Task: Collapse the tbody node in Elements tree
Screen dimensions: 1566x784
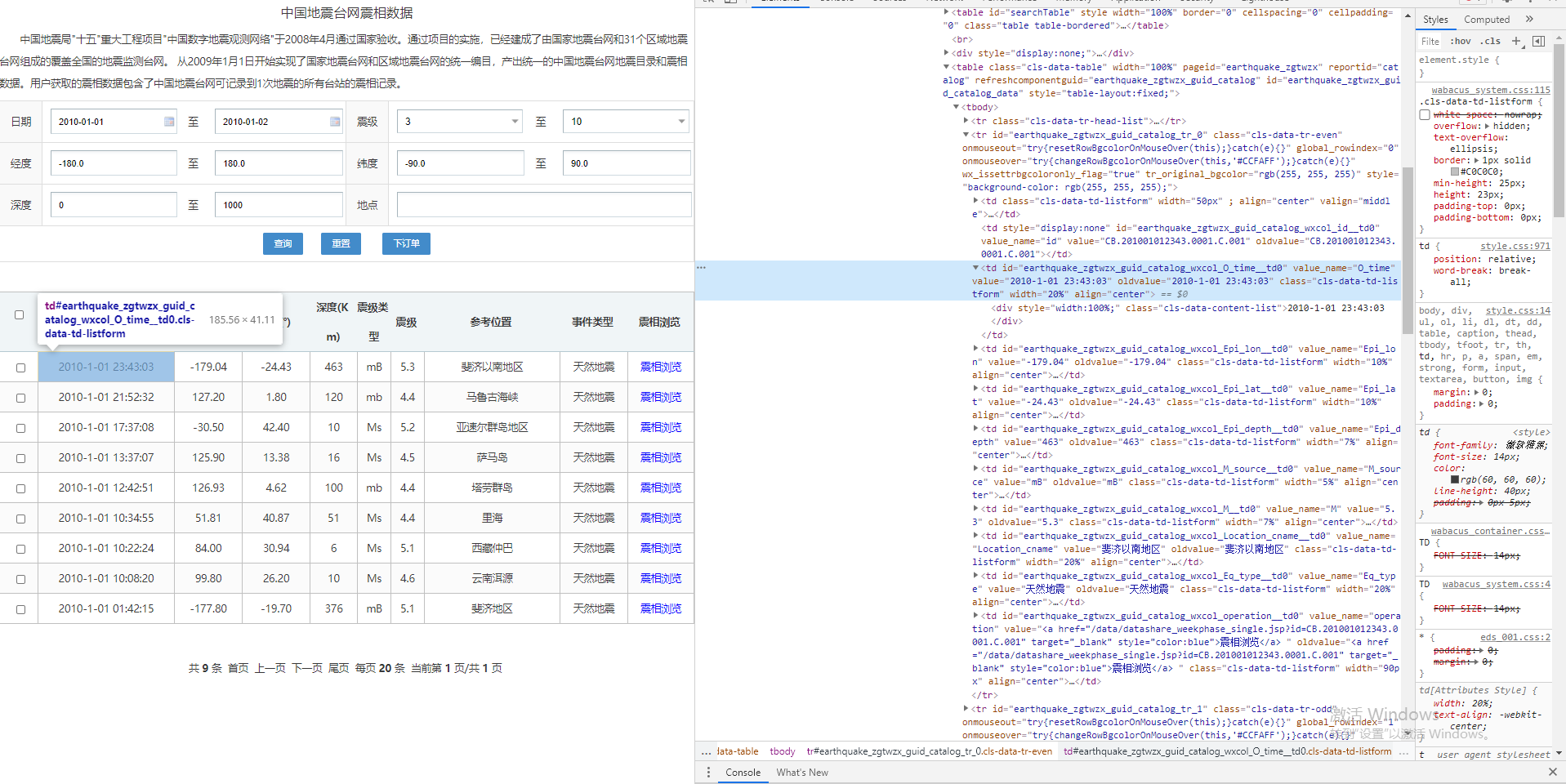Action: coord(957,107)
